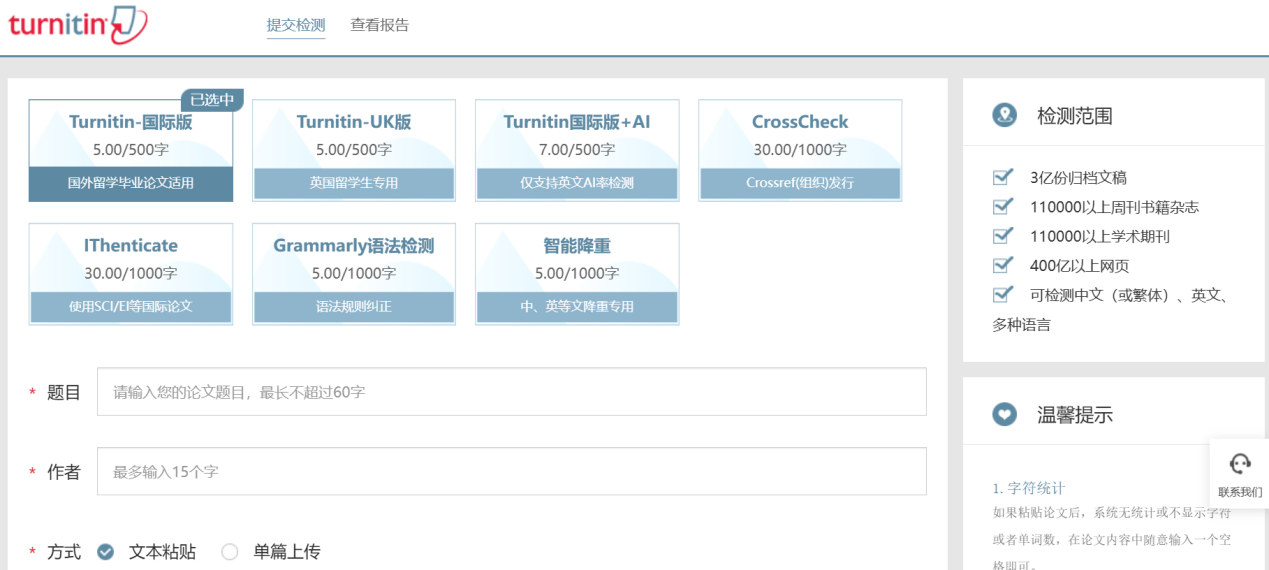Click the 题目 title input field
Image resolution: width=1269 pixels, height=570 pixels.
[x=512, y=392]
